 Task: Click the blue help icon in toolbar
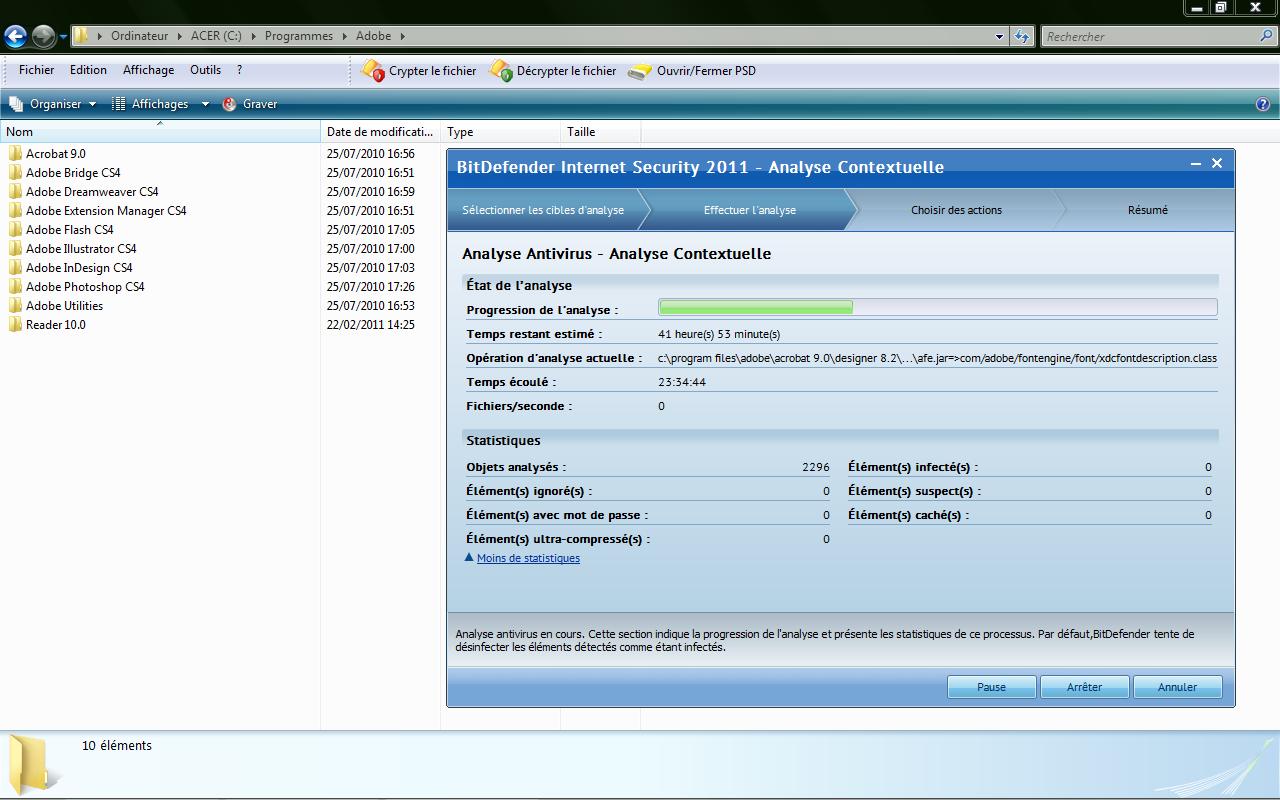(x=1263, y=104)
